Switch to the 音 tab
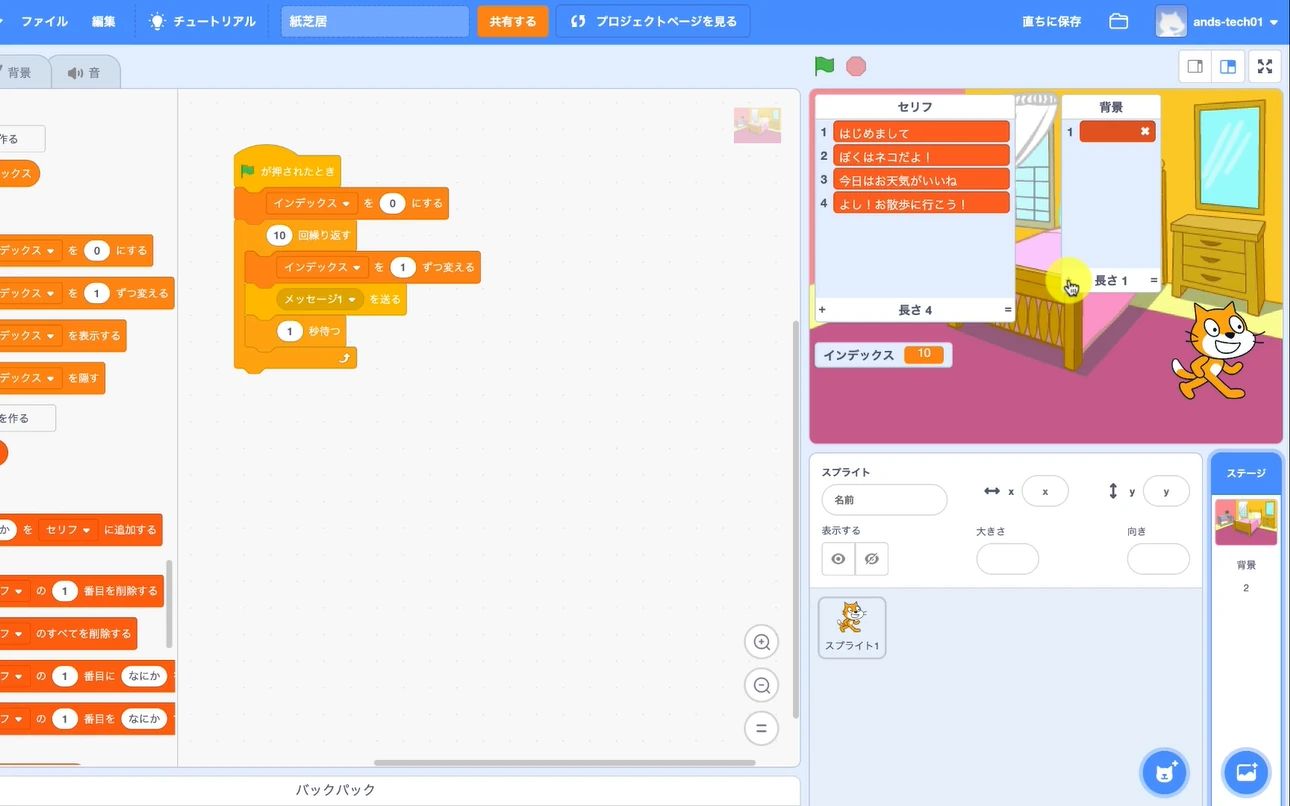The height and width of the screenshot is (806, 1290). coord(86,70)
